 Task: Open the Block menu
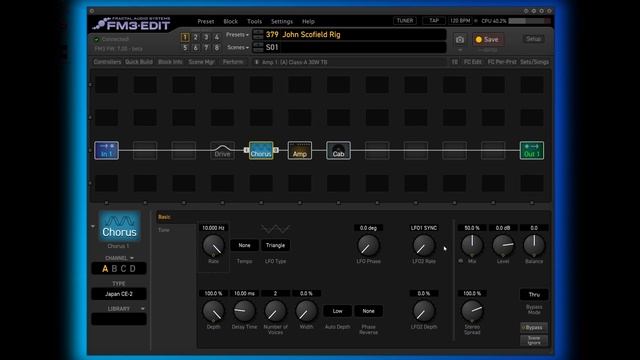[x=231, y=21]
